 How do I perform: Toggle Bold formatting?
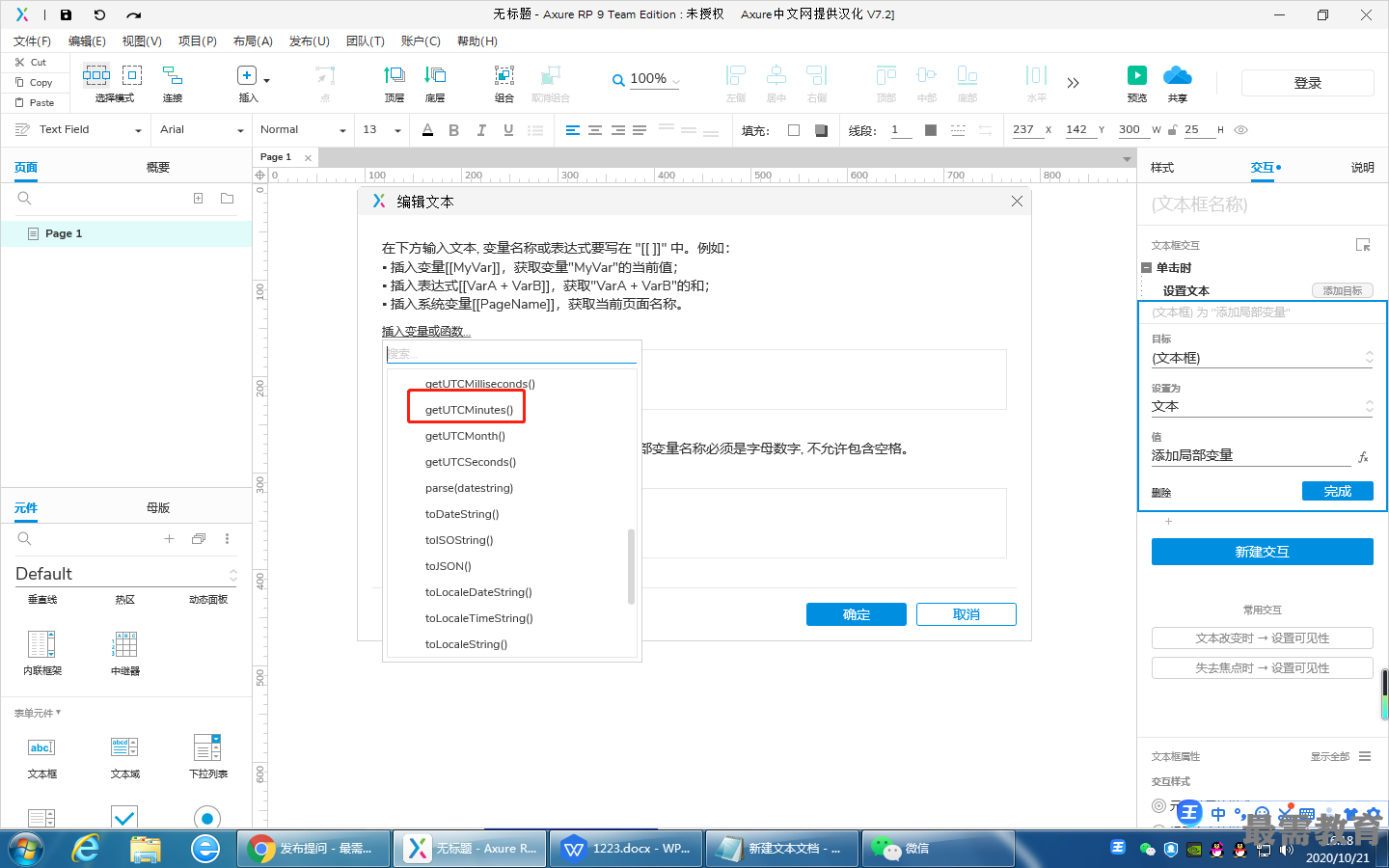(x=453, y=130)
